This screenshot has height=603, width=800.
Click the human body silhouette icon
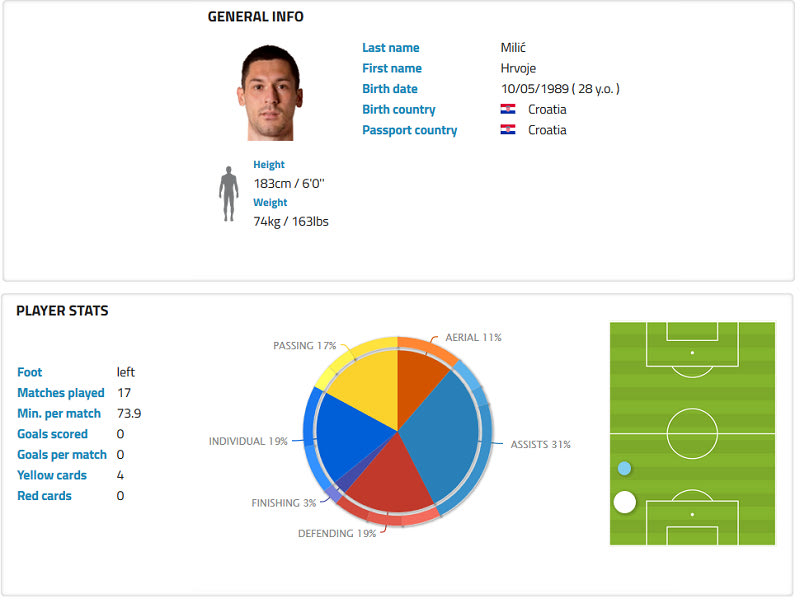229,193
